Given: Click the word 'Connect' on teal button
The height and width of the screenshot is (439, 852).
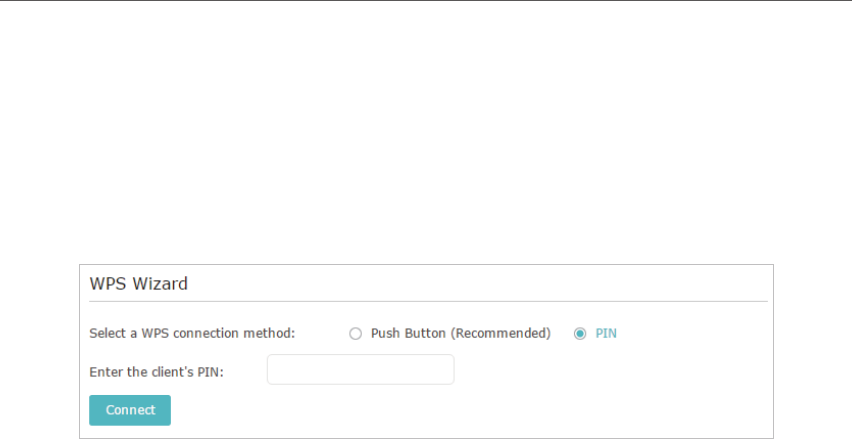Looking at the screenshot, I should click(130, 410).
